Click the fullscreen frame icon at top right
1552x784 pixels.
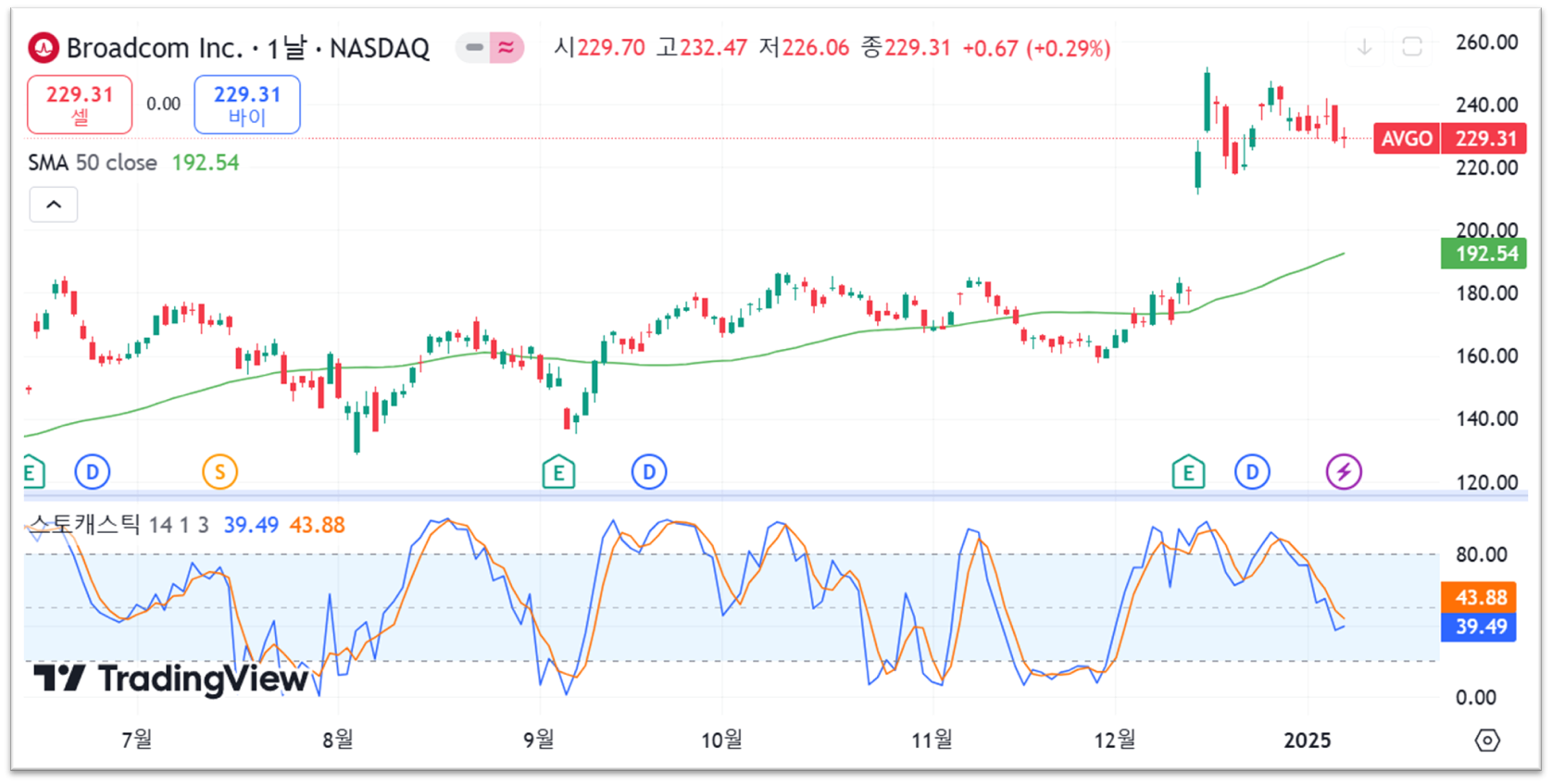tap(1412, 47)
